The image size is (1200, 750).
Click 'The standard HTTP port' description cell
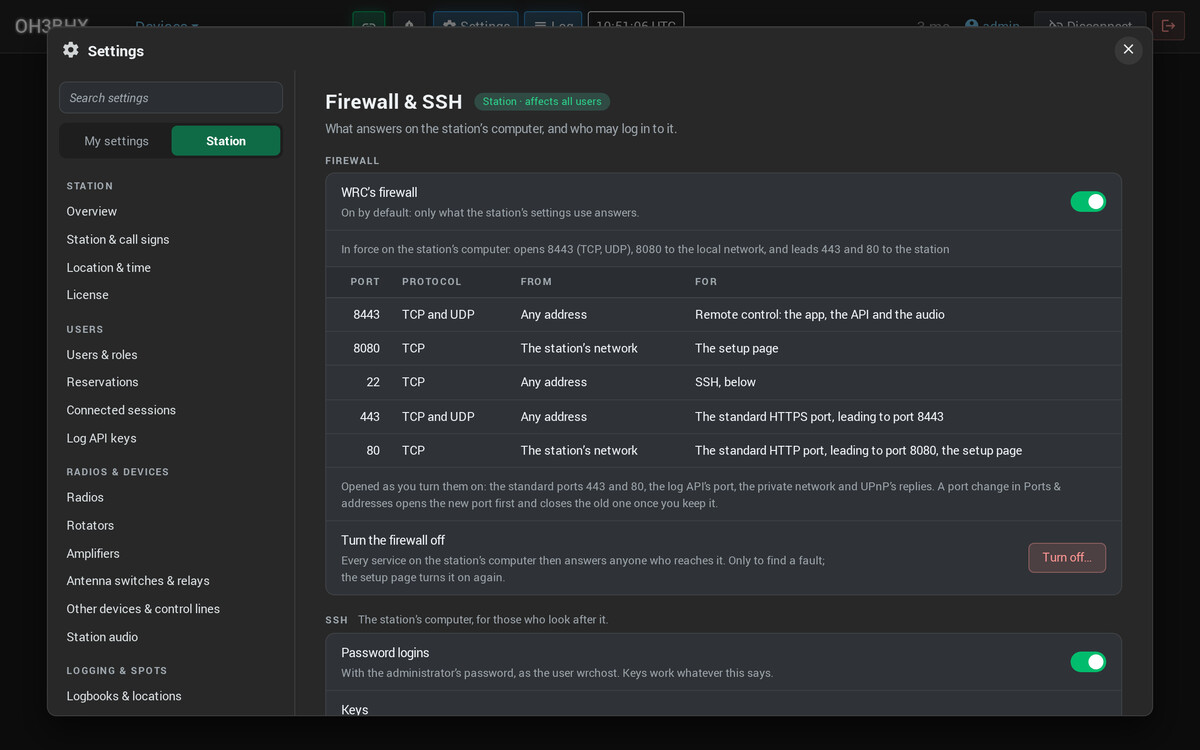click(x=858, y=450)
